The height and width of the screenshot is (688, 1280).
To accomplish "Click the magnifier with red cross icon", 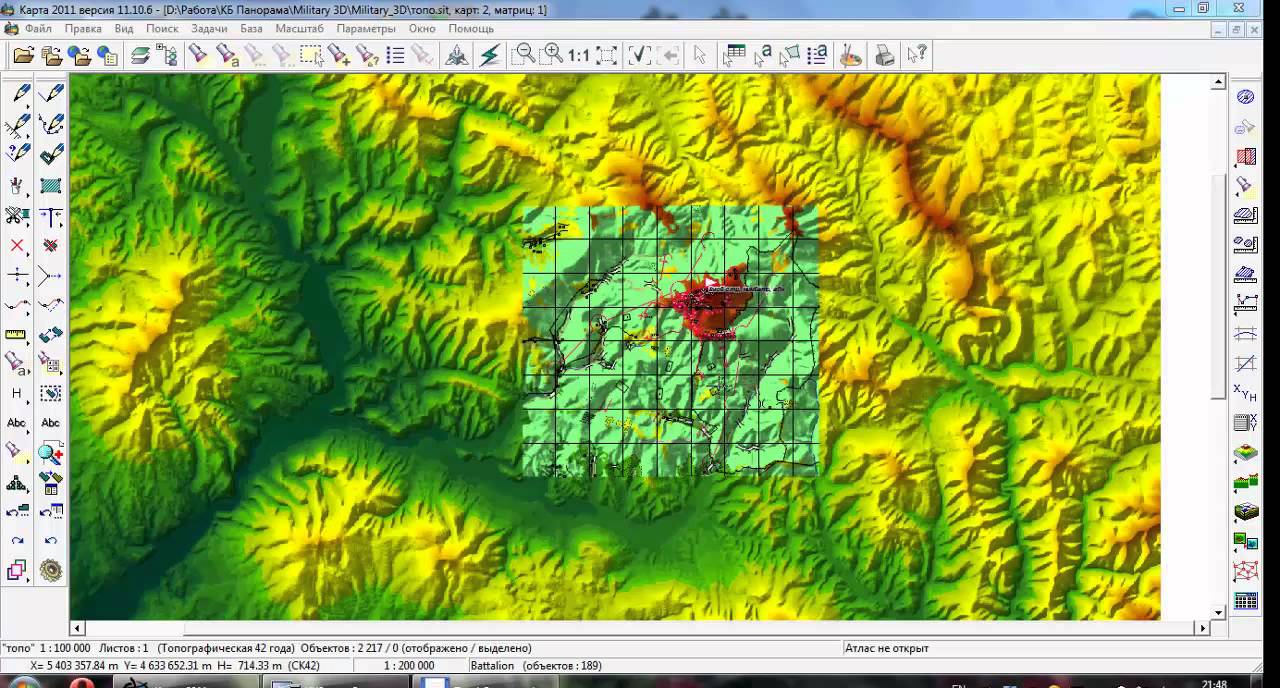I will [51, 453].
